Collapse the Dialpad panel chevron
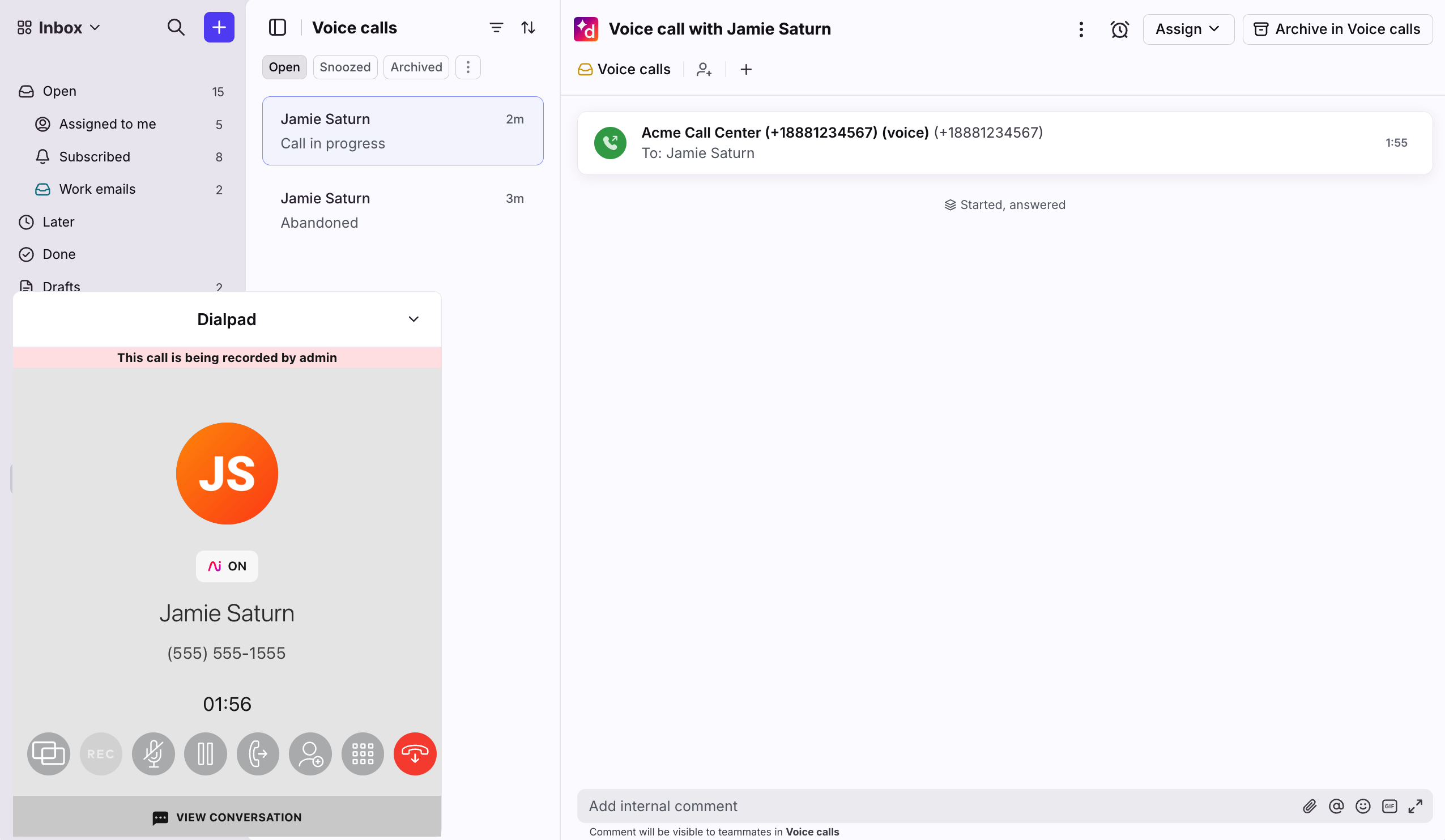 414,319
